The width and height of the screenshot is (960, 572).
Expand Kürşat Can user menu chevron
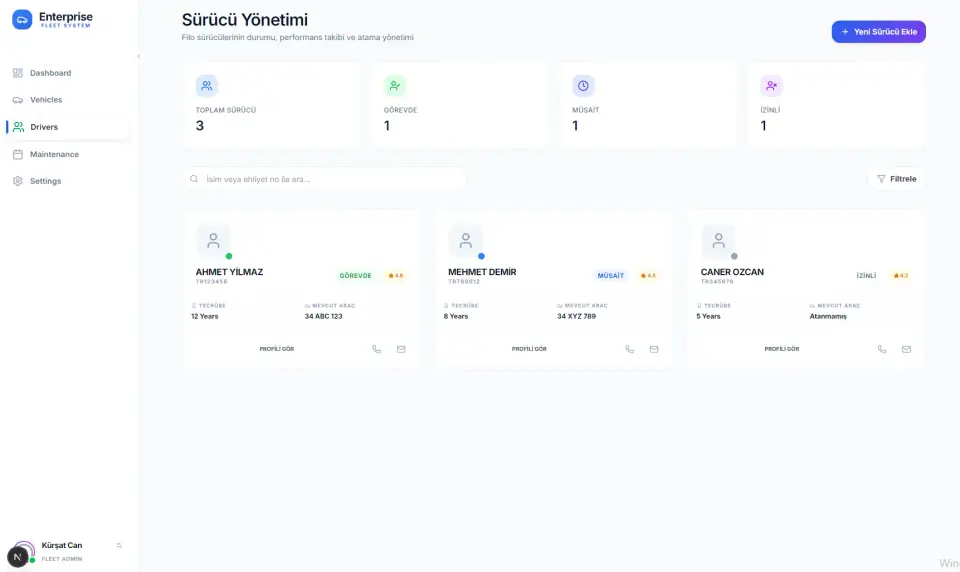pos(119,546)
